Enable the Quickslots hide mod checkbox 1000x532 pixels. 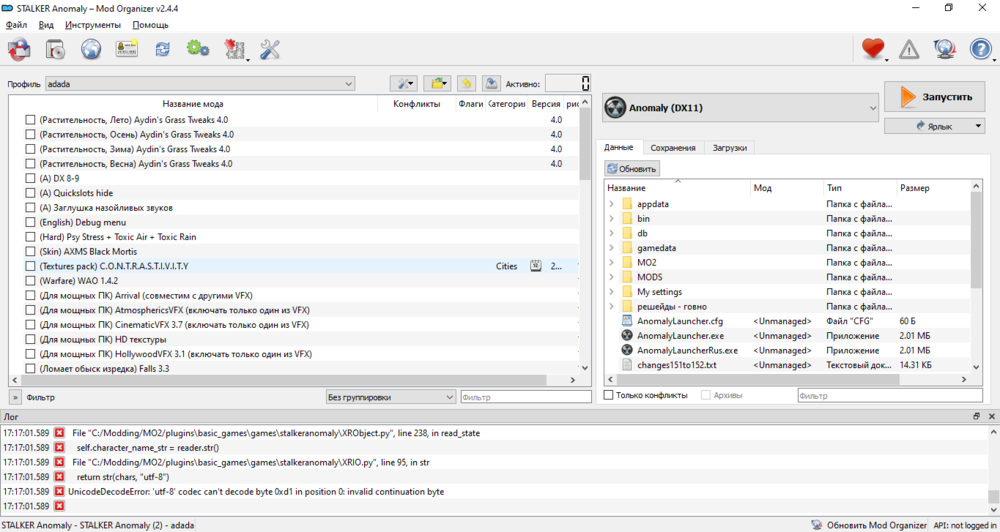(x=30, y=193)
